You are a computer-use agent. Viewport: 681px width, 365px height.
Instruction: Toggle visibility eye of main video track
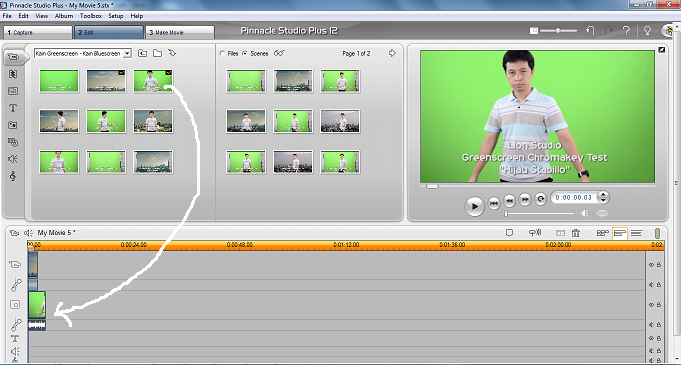click(x=651, y=265)
